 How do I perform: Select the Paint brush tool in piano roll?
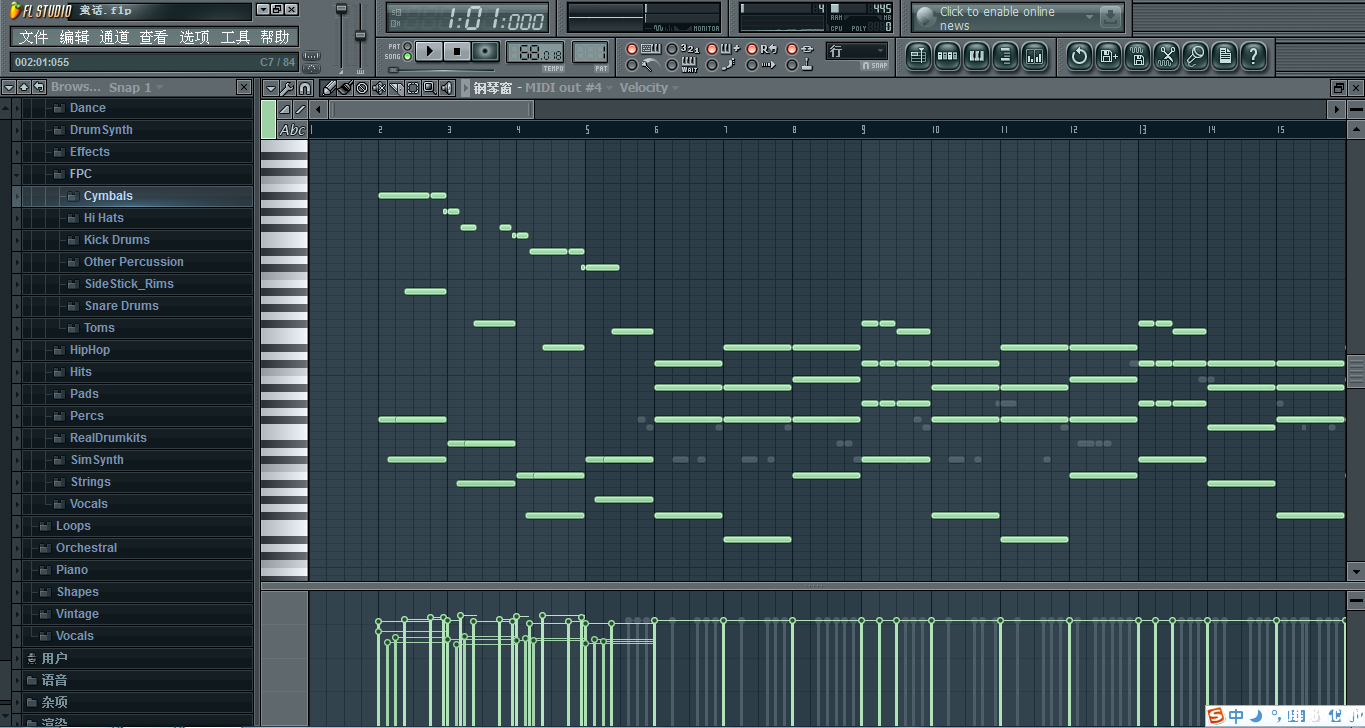click(344, 88)
